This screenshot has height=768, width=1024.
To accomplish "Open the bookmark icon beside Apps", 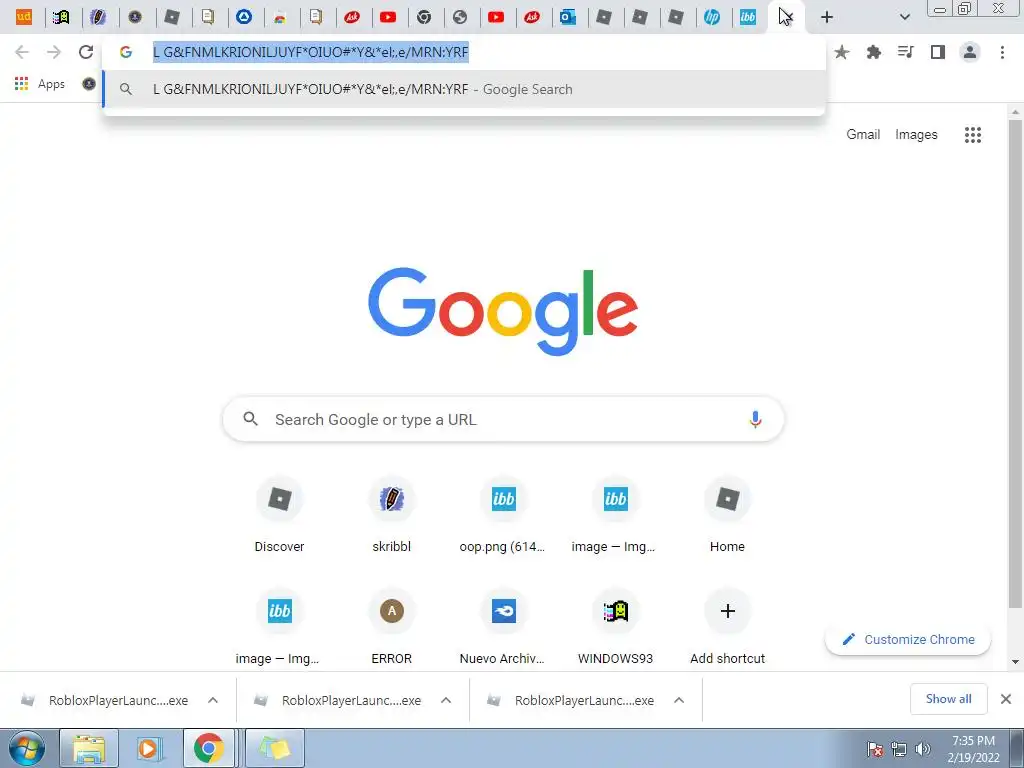I will click(x=89, y=84).
